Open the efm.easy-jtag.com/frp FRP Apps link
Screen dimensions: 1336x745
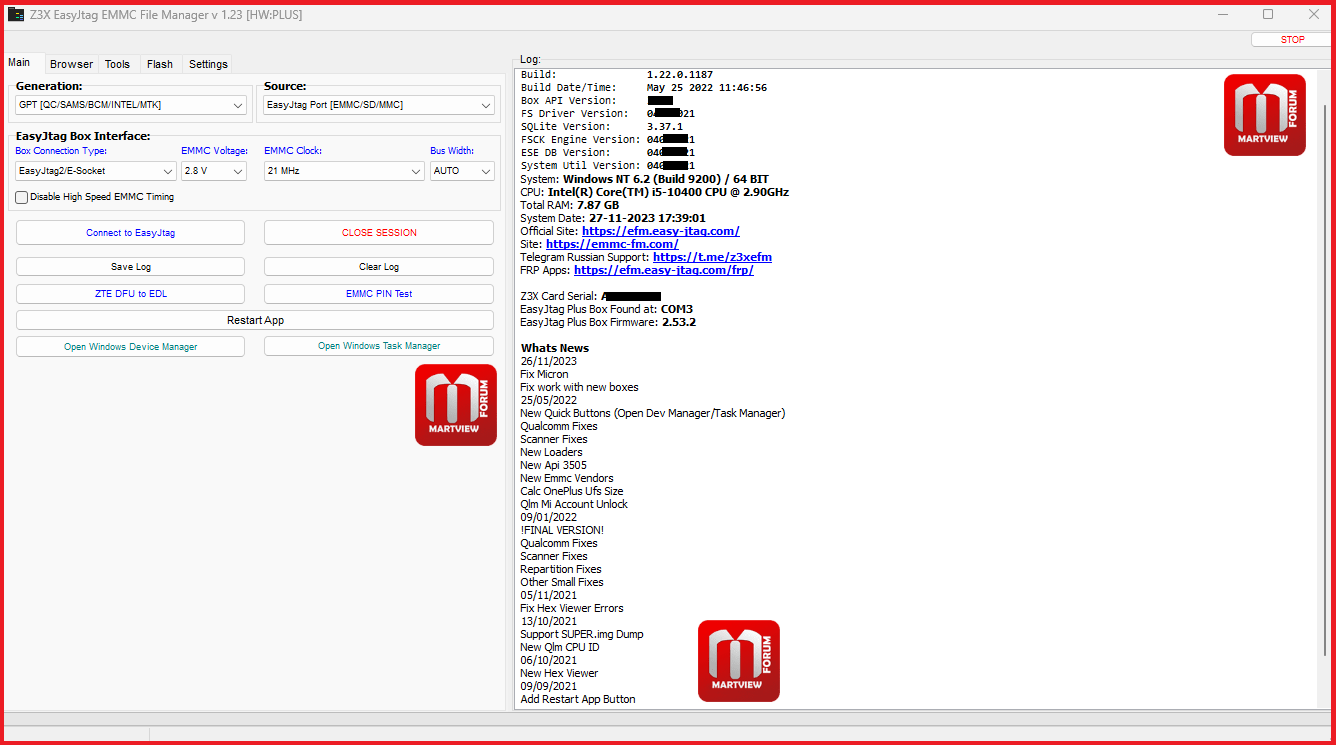tap(664, 270)
